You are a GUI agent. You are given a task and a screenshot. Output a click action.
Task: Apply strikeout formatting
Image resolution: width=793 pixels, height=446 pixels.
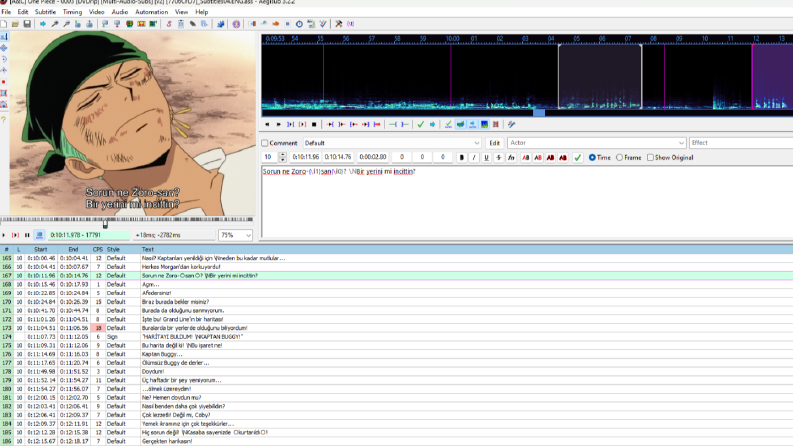point(499,158)
